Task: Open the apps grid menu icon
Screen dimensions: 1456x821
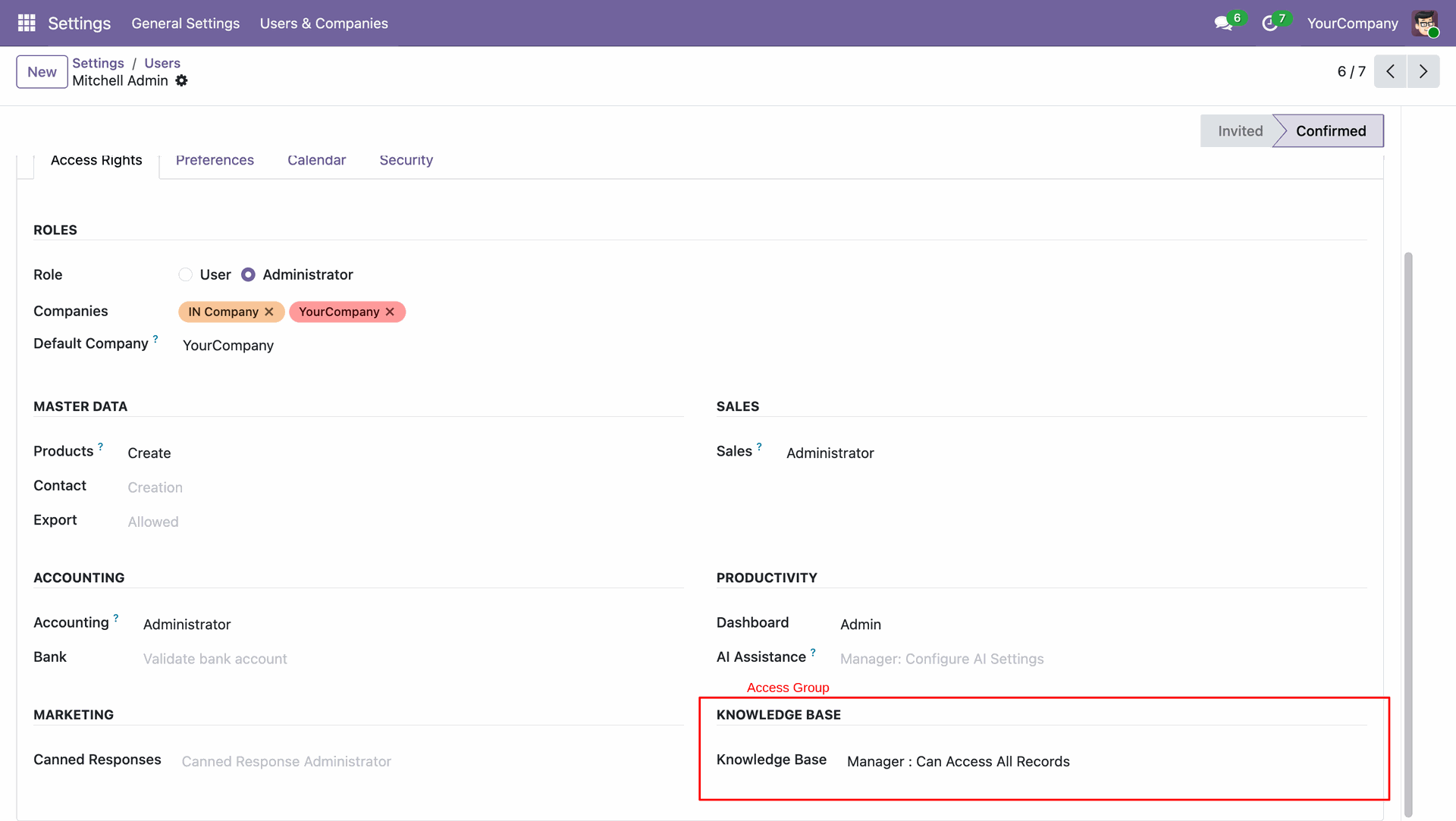Action: click(27, 23)
